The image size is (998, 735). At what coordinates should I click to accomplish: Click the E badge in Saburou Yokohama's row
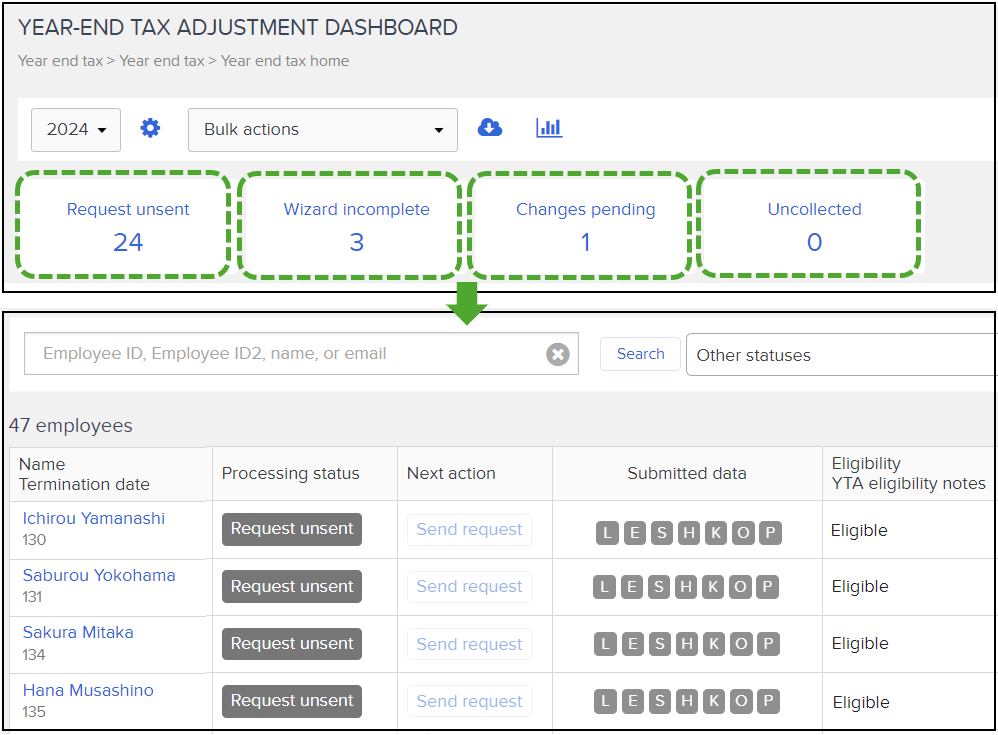click(x=632, y=587)
